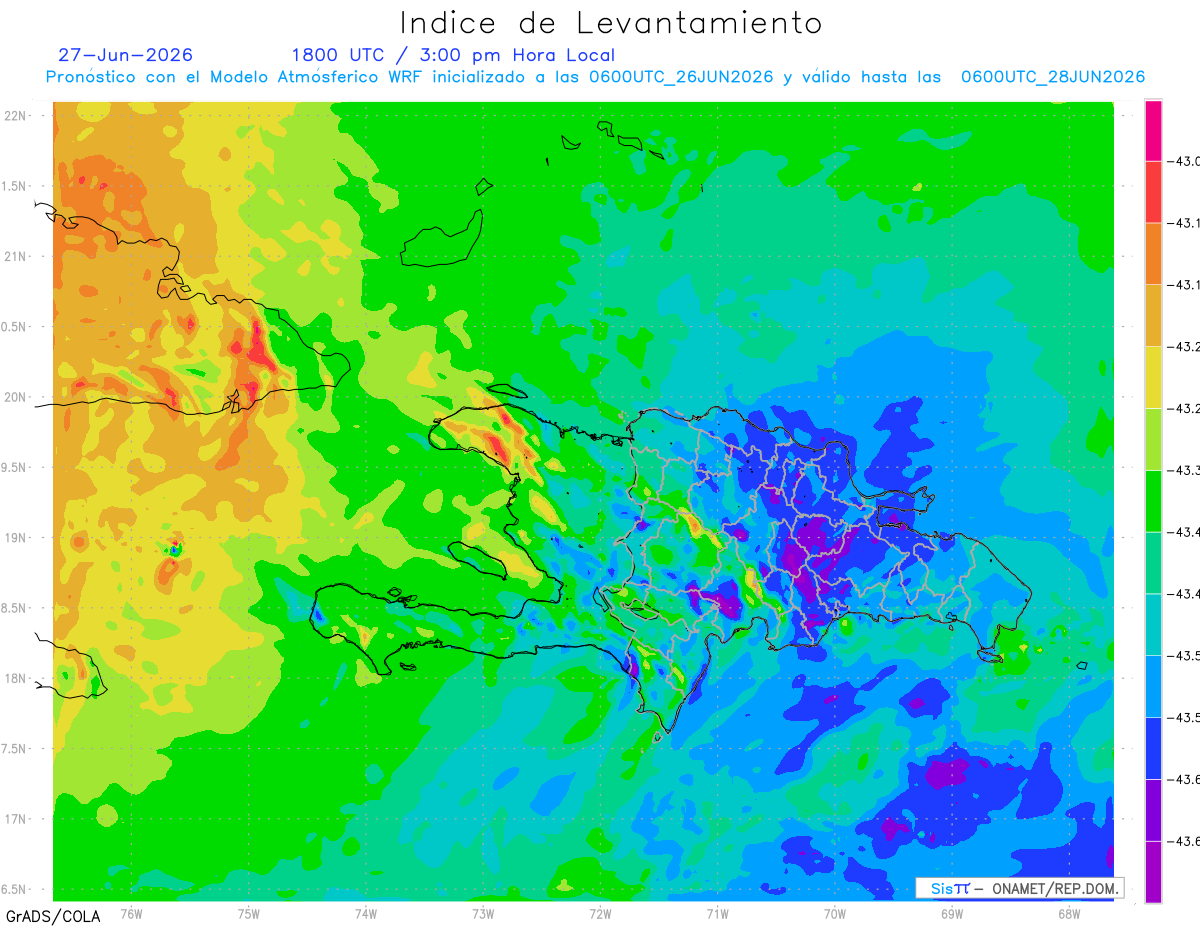Click the '1800 UTC / 3:00 pm Hora Local' time
This screenshot has width=1200, height=927.
coord(453,55)
